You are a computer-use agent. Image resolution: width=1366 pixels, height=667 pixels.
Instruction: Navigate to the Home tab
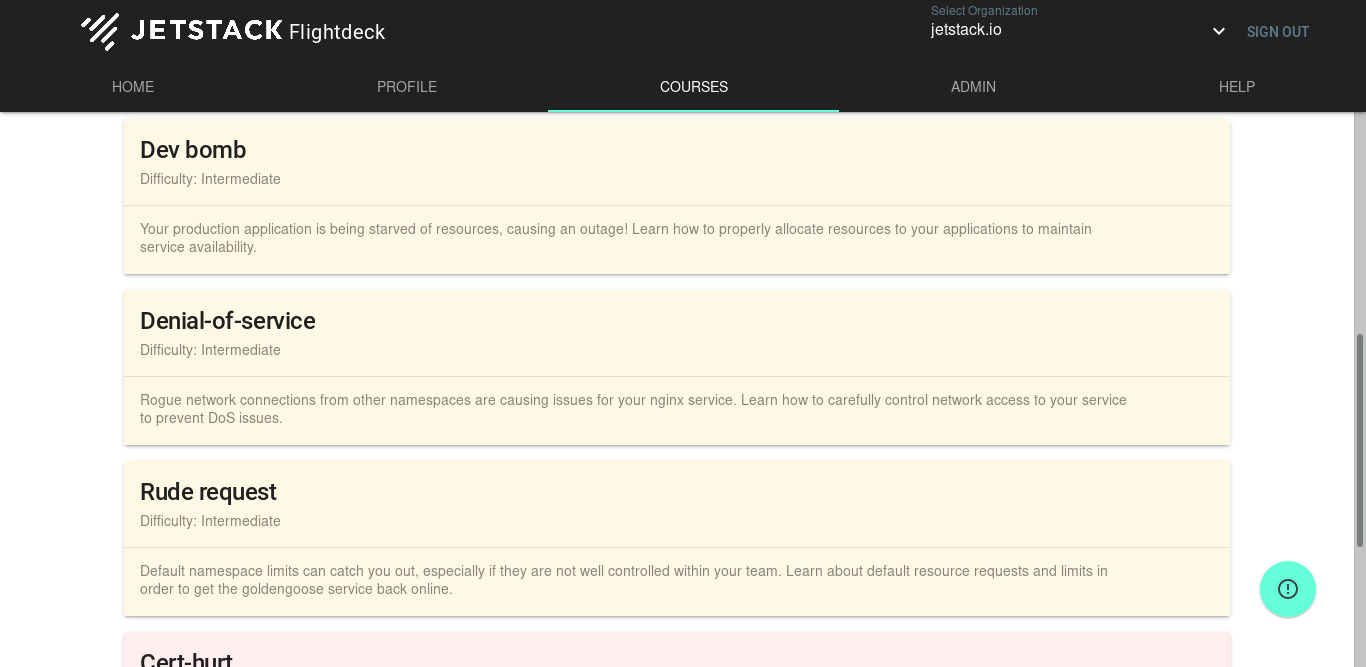click(133, 87)
